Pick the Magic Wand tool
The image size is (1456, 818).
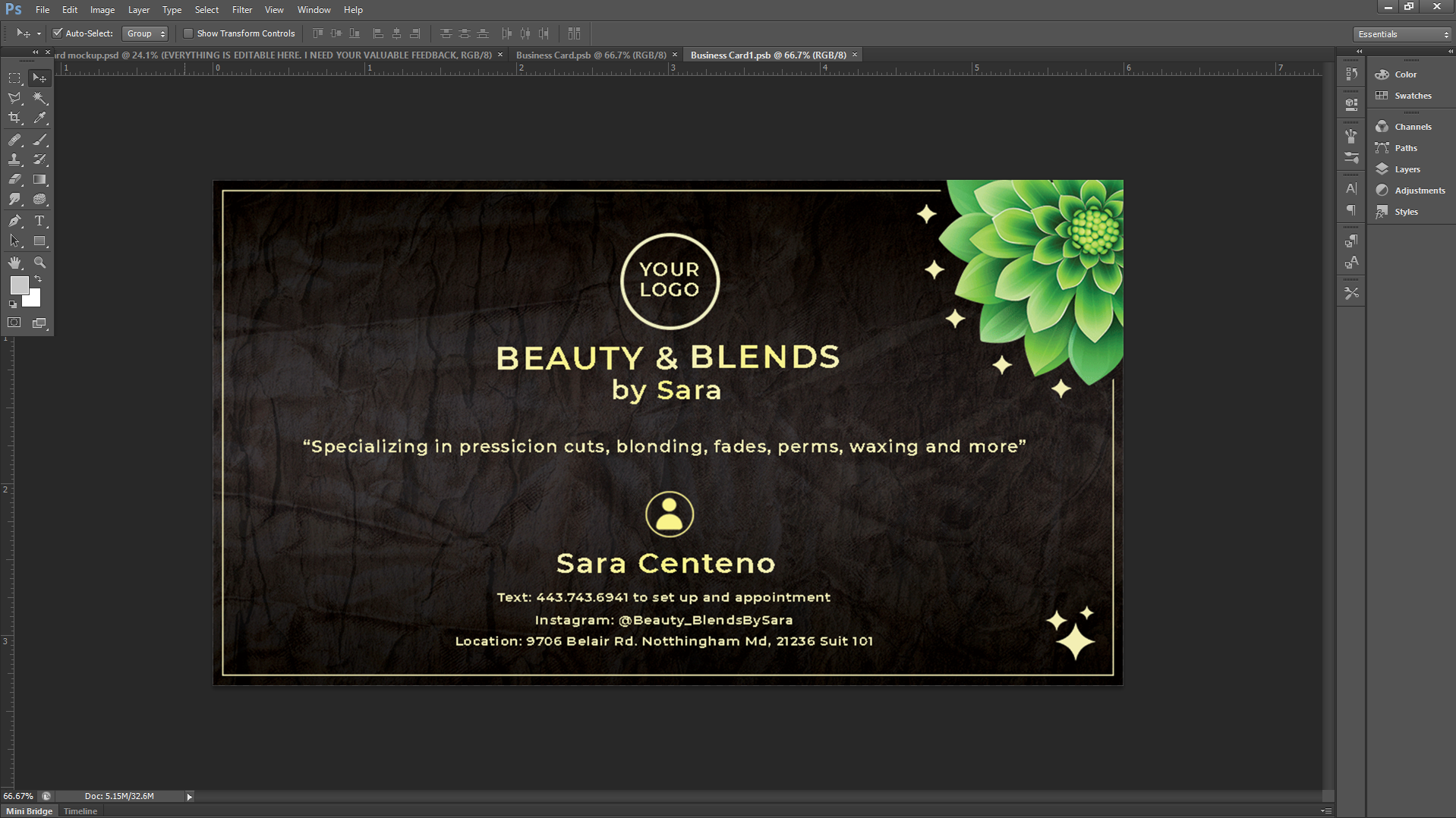click(39, 98)
